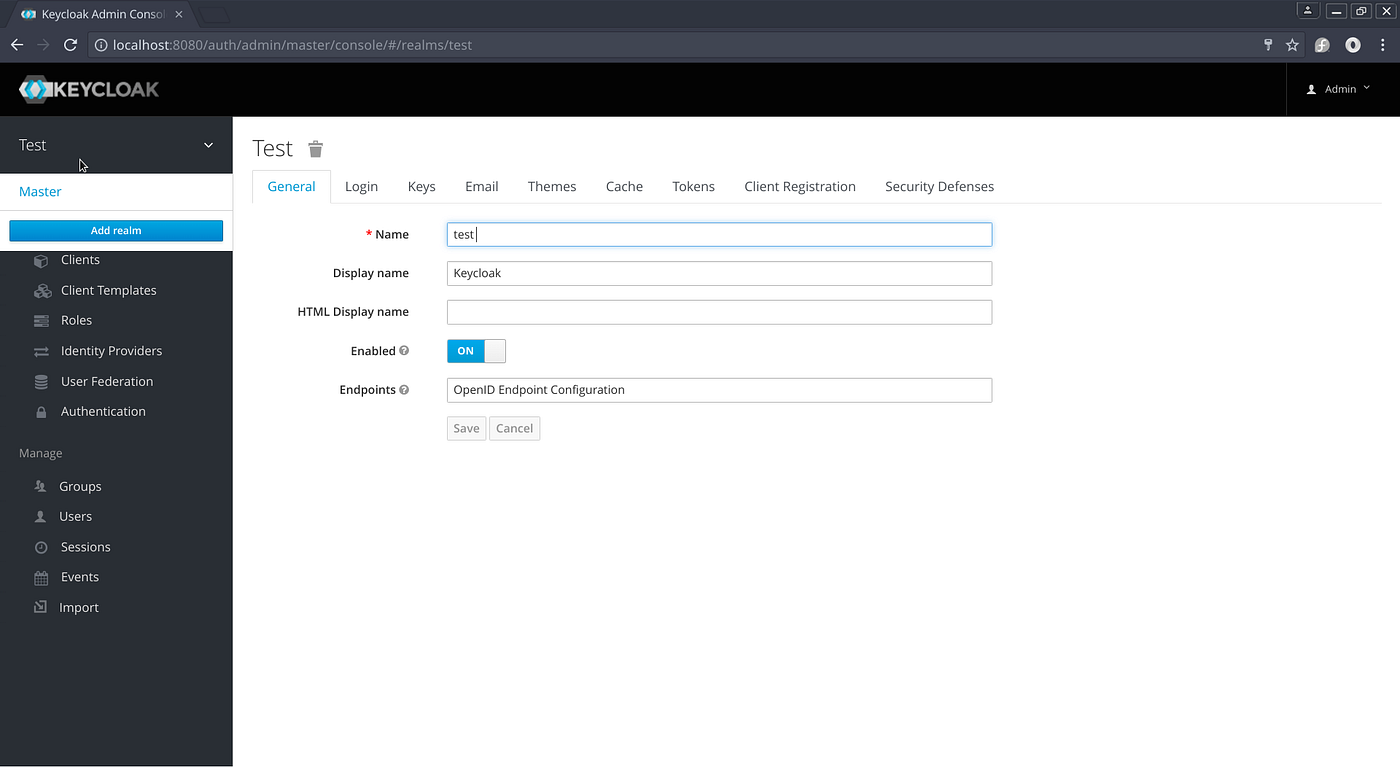Click the Enabled help tooltip icon
Viewport: 1400px width, 768px height.
pos(406,351)
